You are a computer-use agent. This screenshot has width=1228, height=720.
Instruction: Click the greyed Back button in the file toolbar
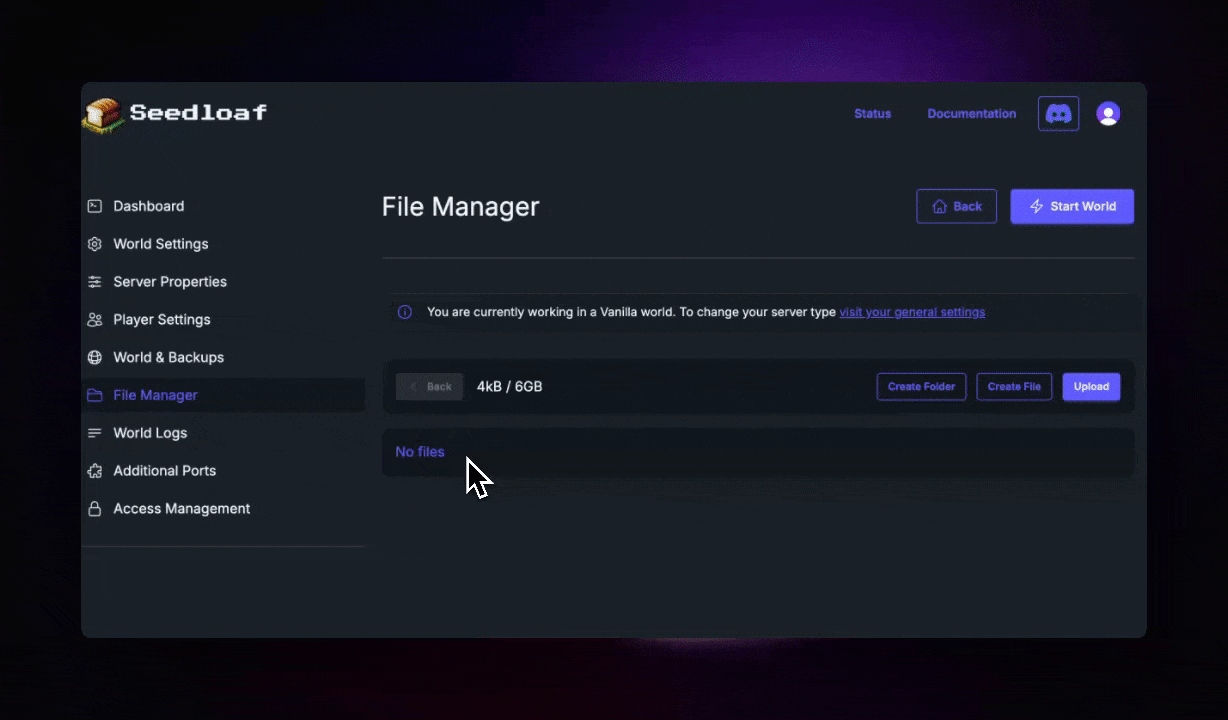[429, 387]
